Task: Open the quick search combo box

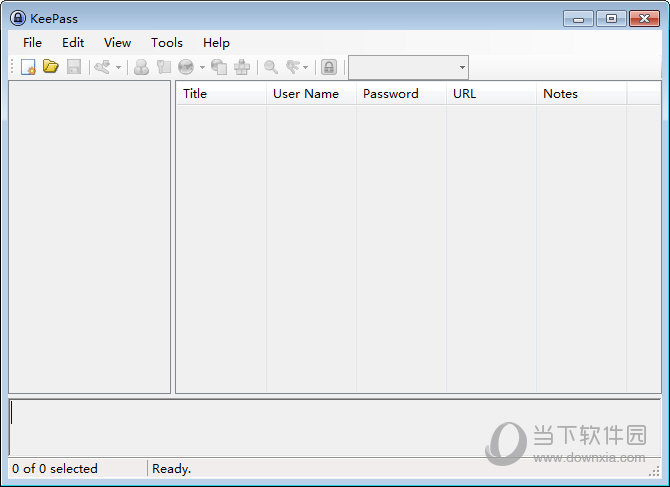Action: (408, 67)
